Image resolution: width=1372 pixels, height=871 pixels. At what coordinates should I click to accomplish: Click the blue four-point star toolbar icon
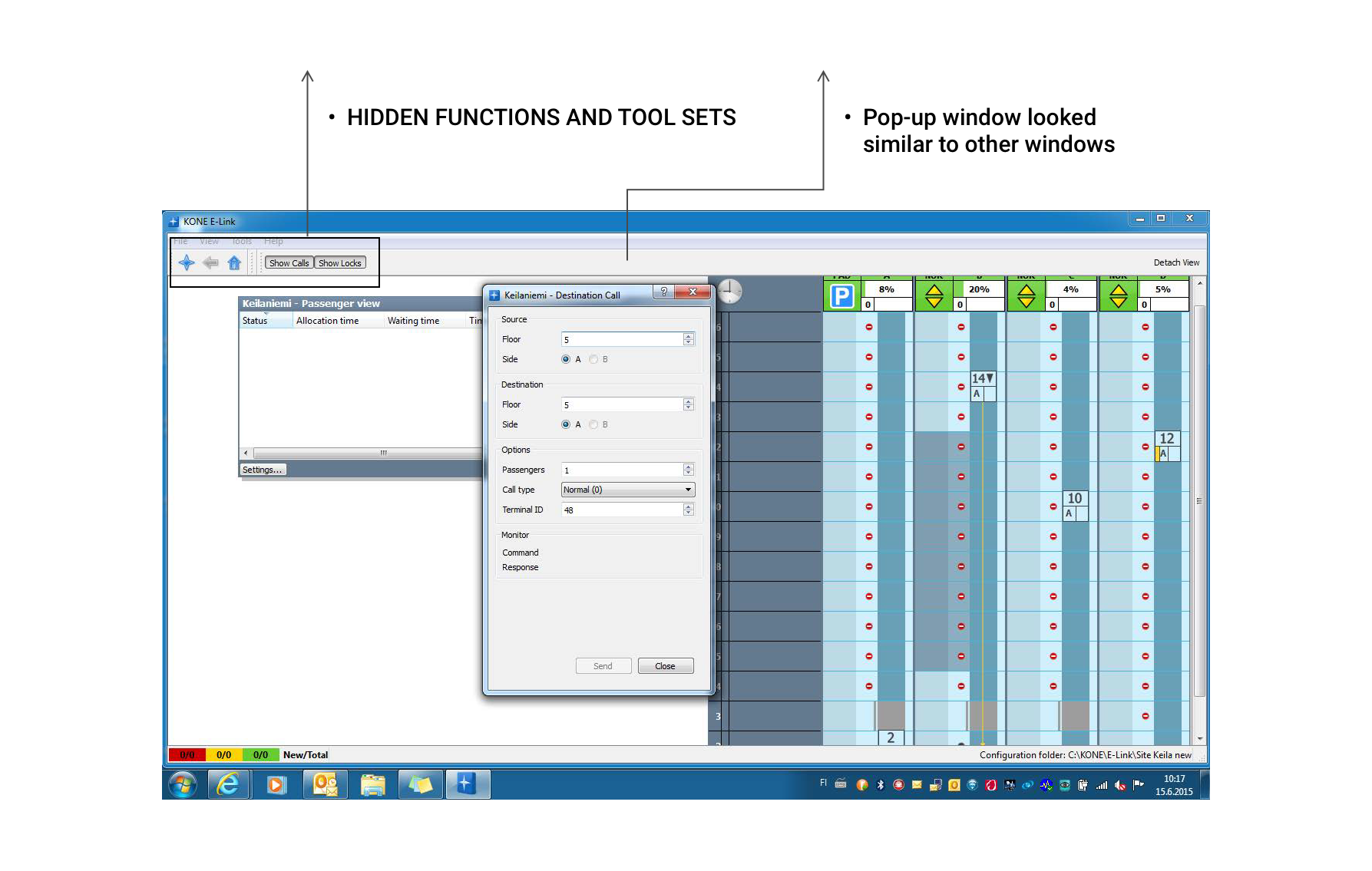click(x=187, y=262)
